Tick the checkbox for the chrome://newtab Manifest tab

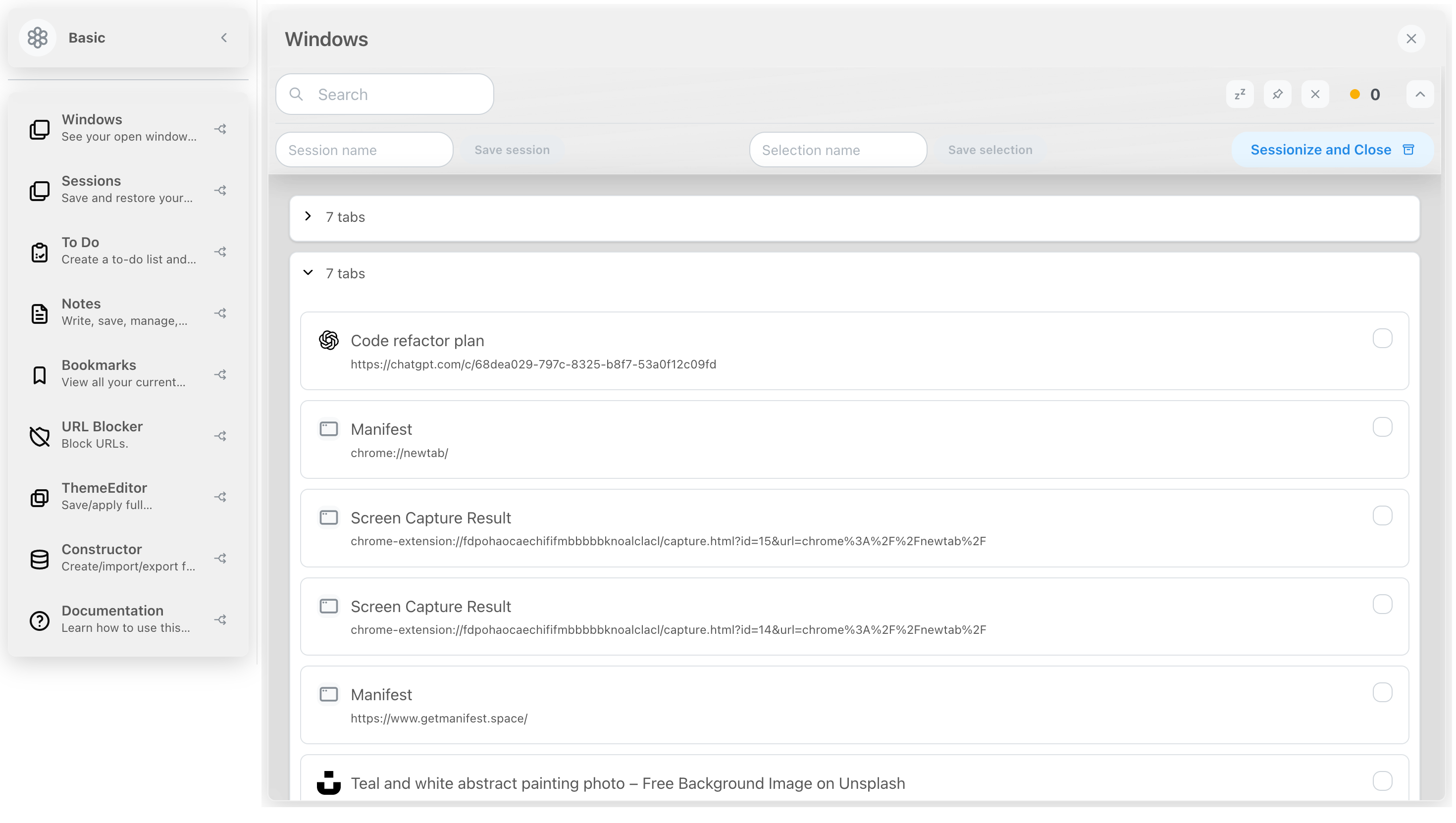(x=1382, y=427)
